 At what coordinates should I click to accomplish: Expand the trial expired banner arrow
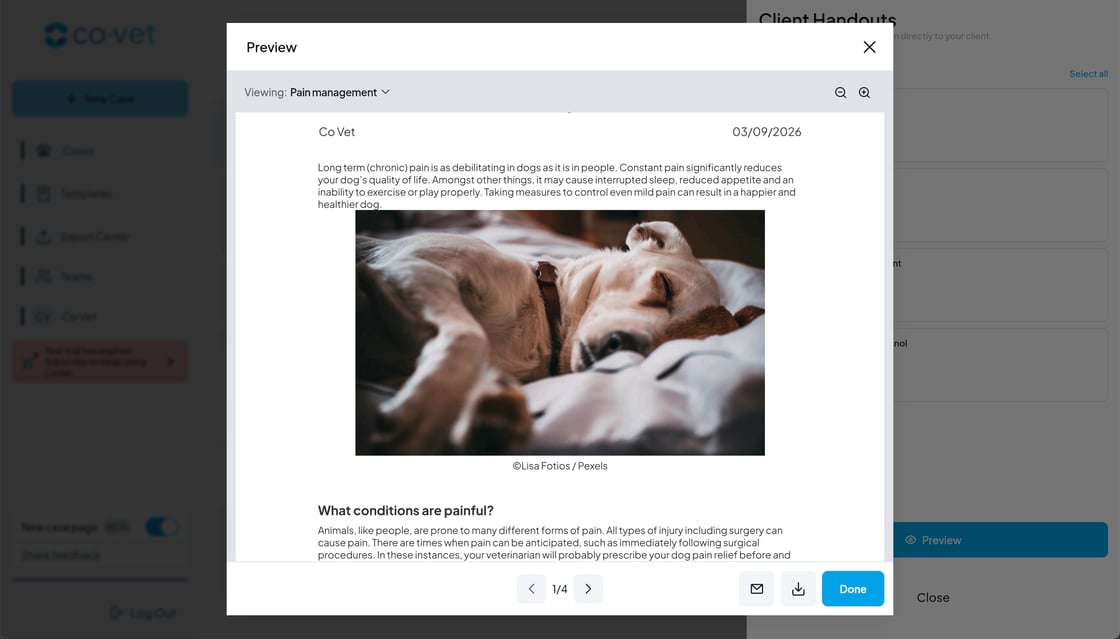(x=171, y=361)
